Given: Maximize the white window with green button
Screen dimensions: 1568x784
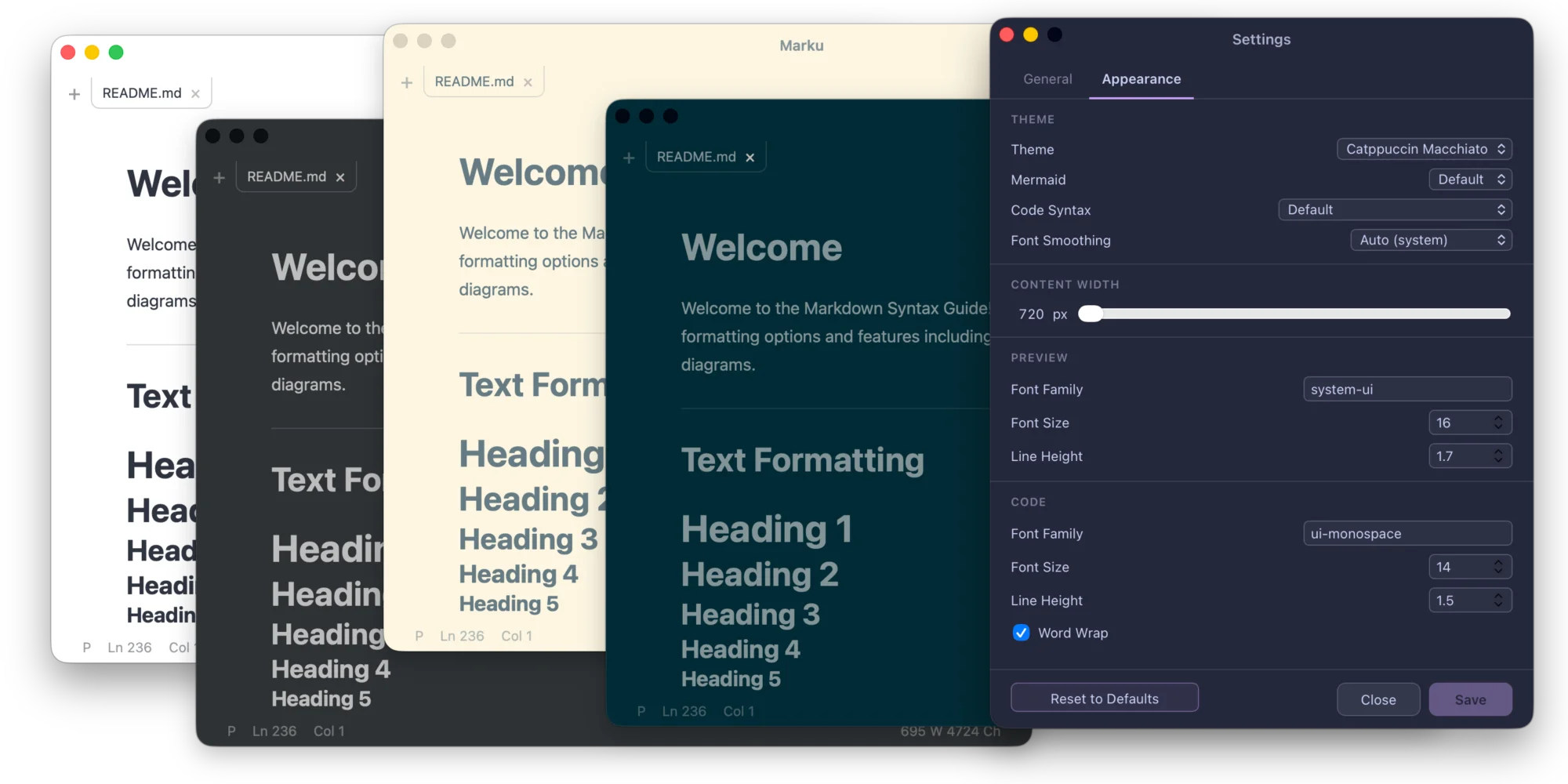Looking at the screenshot, I should tap(116, 53).
